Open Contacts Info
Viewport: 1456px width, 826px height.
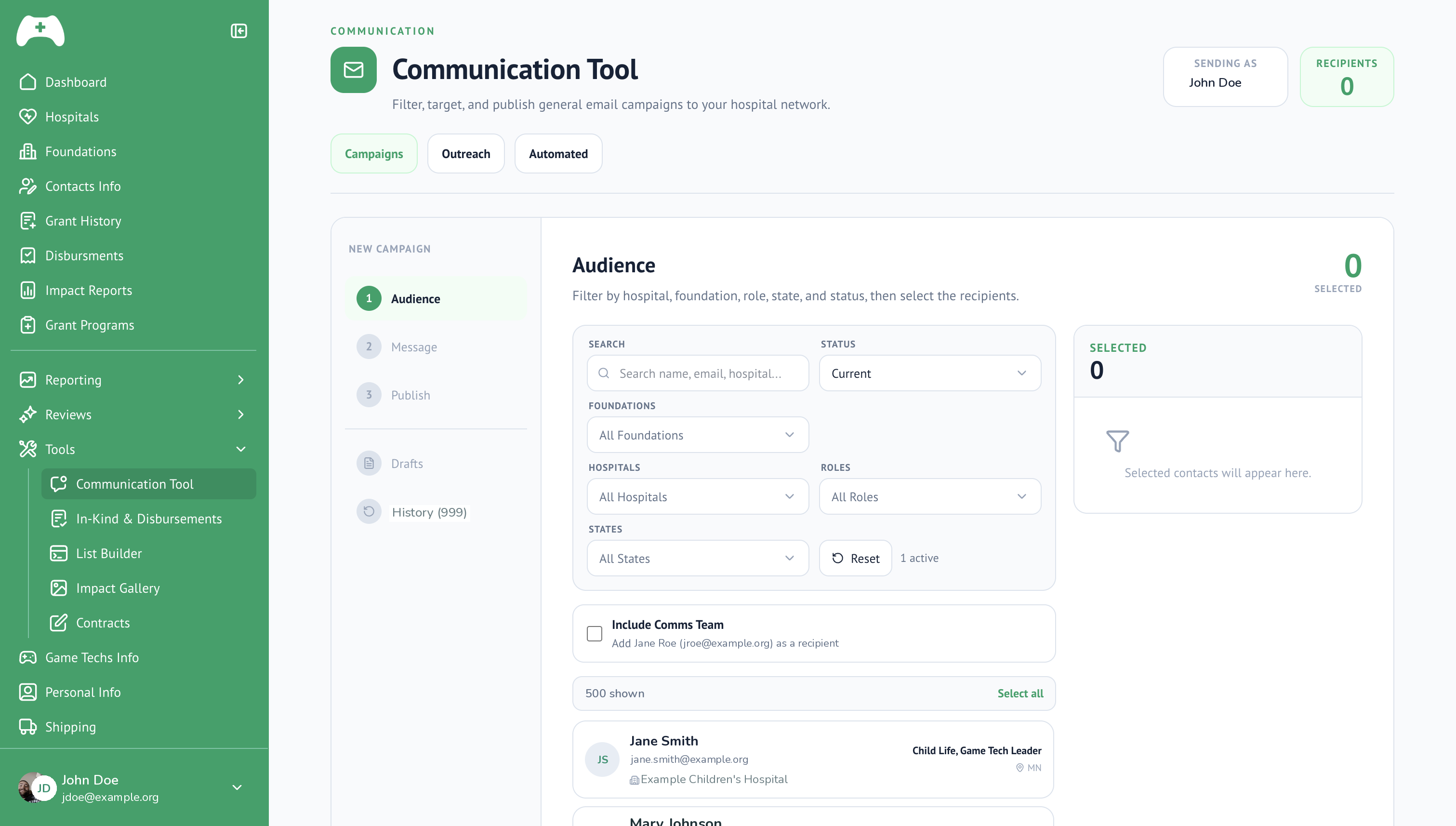point(133,186)
